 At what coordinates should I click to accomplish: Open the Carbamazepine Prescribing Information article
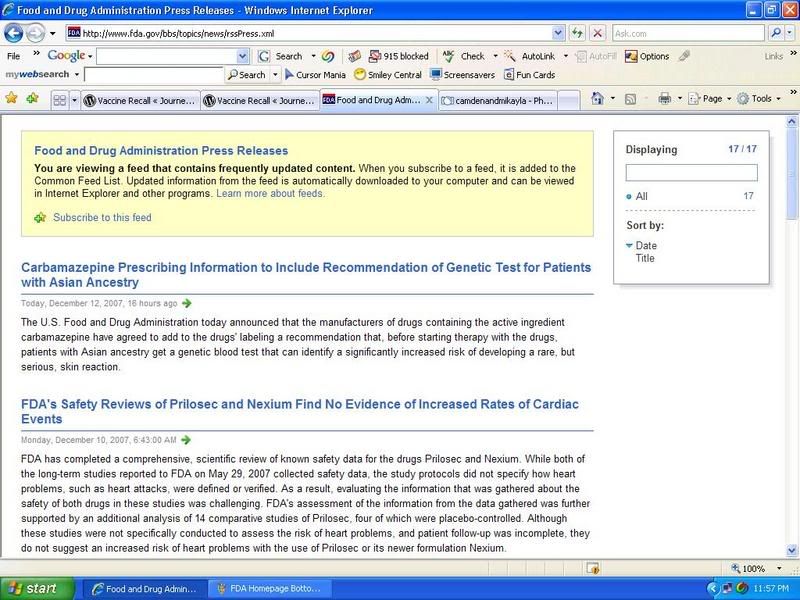(306, 274)
